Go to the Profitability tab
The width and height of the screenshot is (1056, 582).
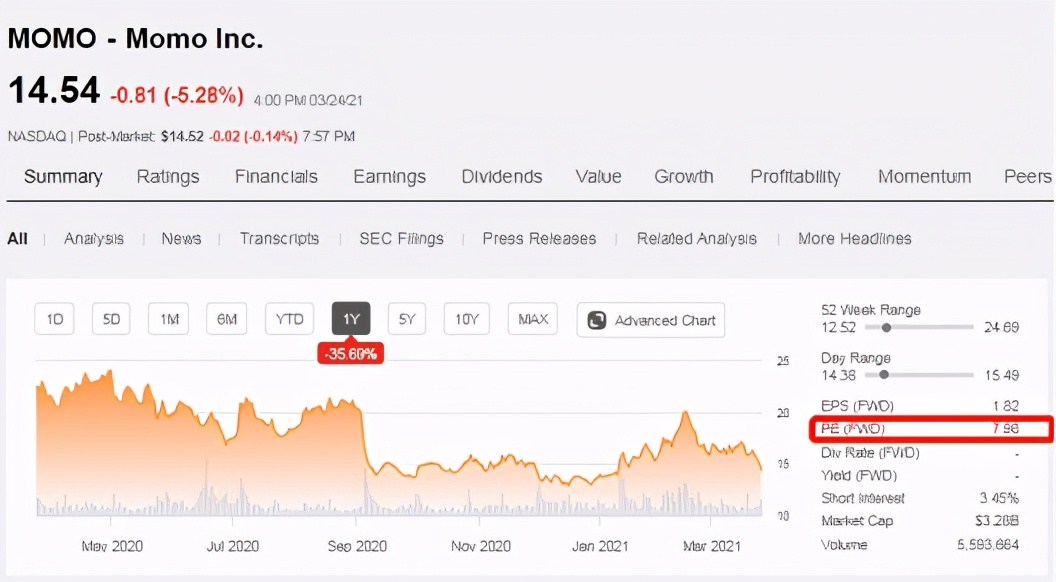(x=795, y=177)
